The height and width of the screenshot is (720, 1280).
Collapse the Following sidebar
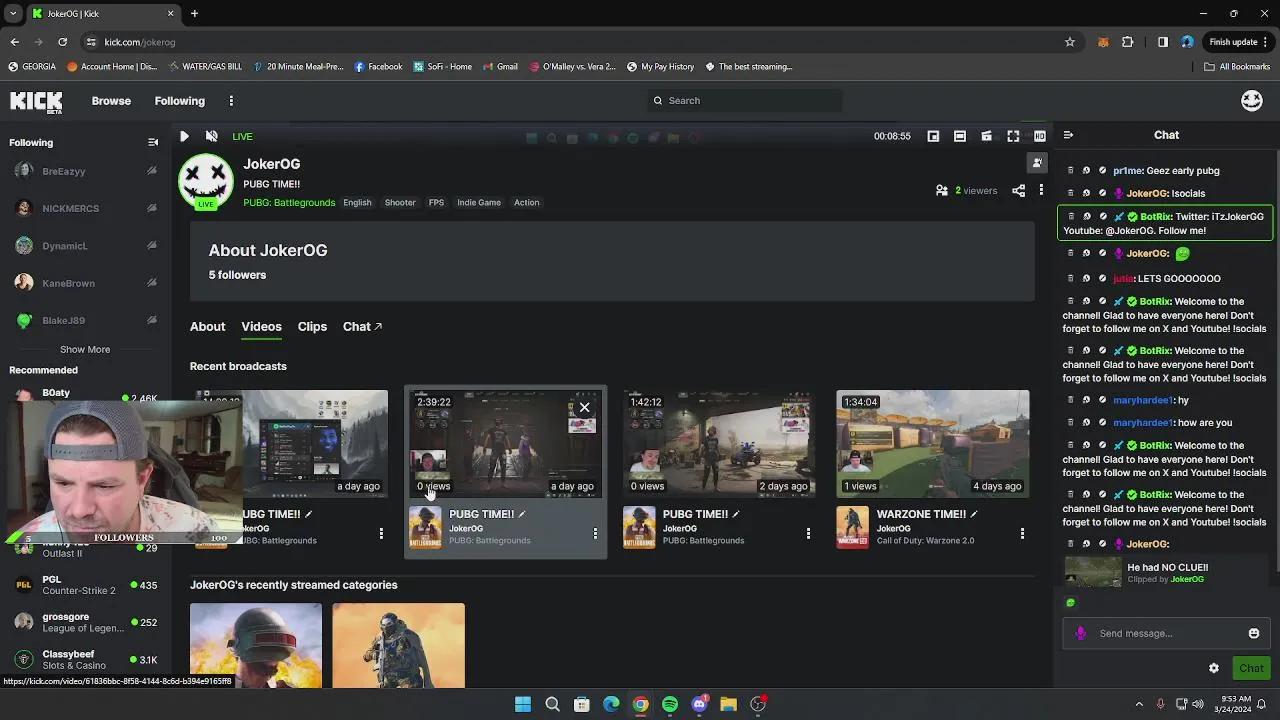[x=153, y=142]
